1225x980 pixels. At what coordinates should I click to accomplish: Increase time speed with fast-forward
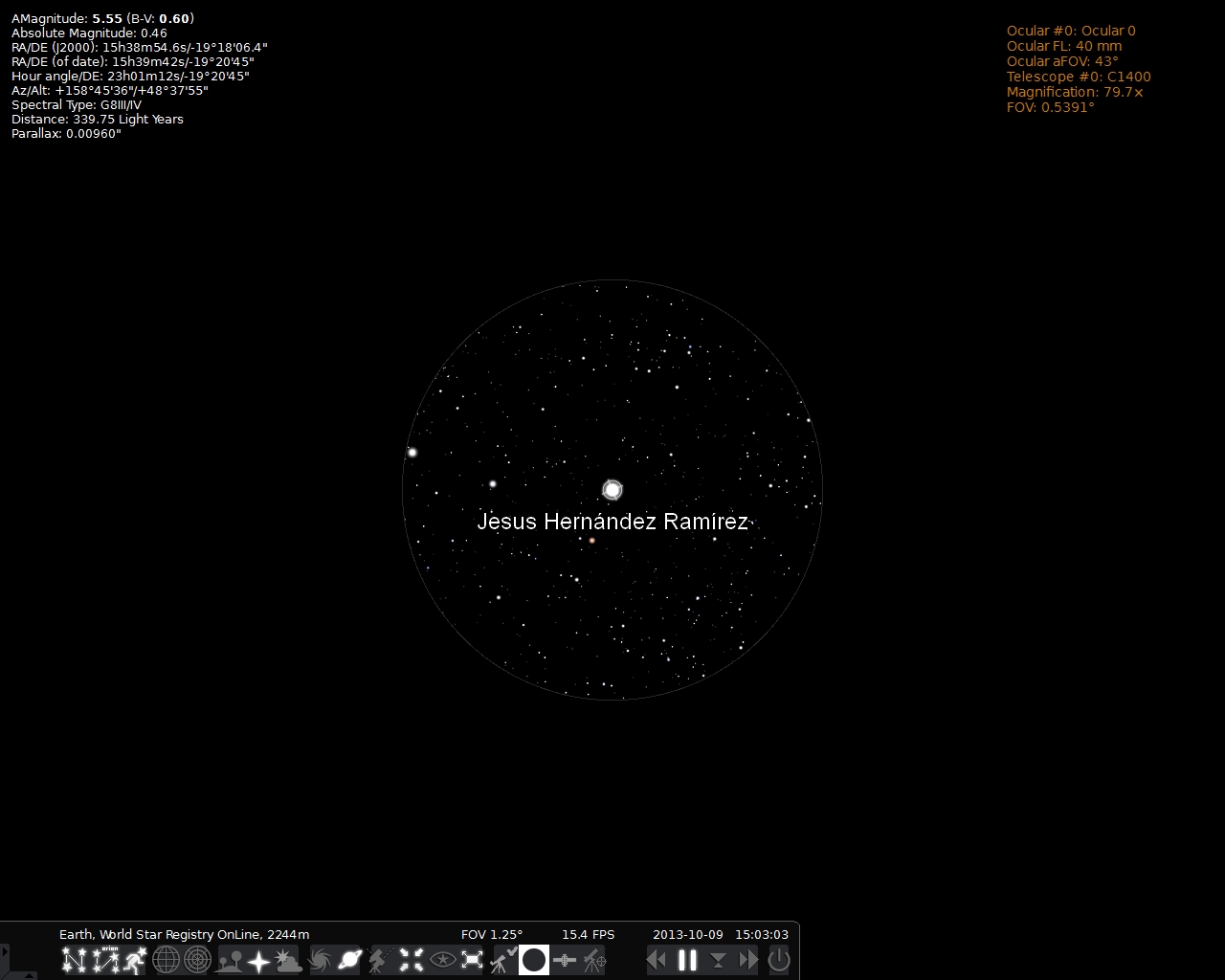[x=748, y=960]
